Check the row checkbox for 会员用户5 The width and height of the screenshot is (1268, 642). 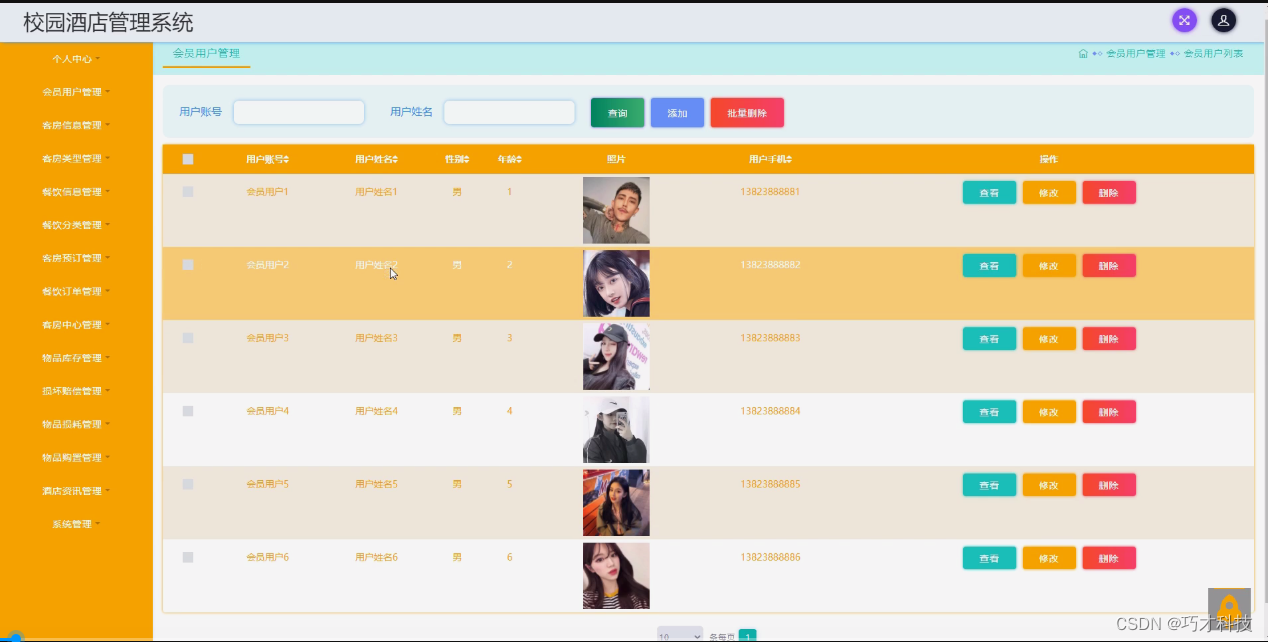pyautogui.click(x=188, y=484)
